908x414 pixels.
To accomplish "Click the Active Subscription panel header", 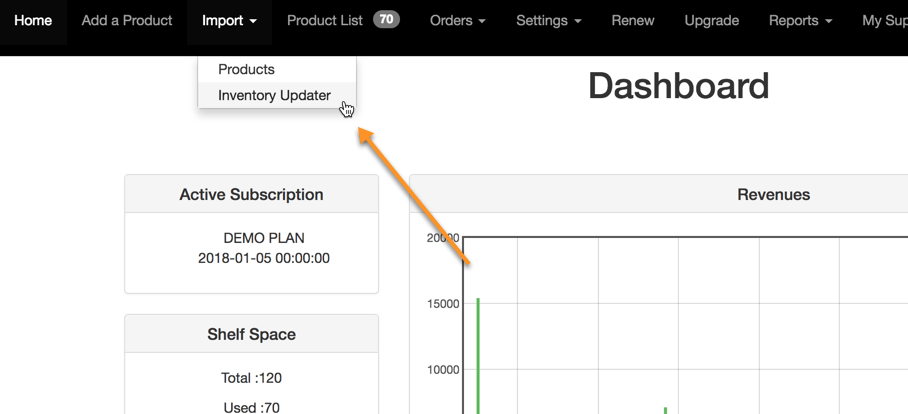I will click(x=251, y=195).
